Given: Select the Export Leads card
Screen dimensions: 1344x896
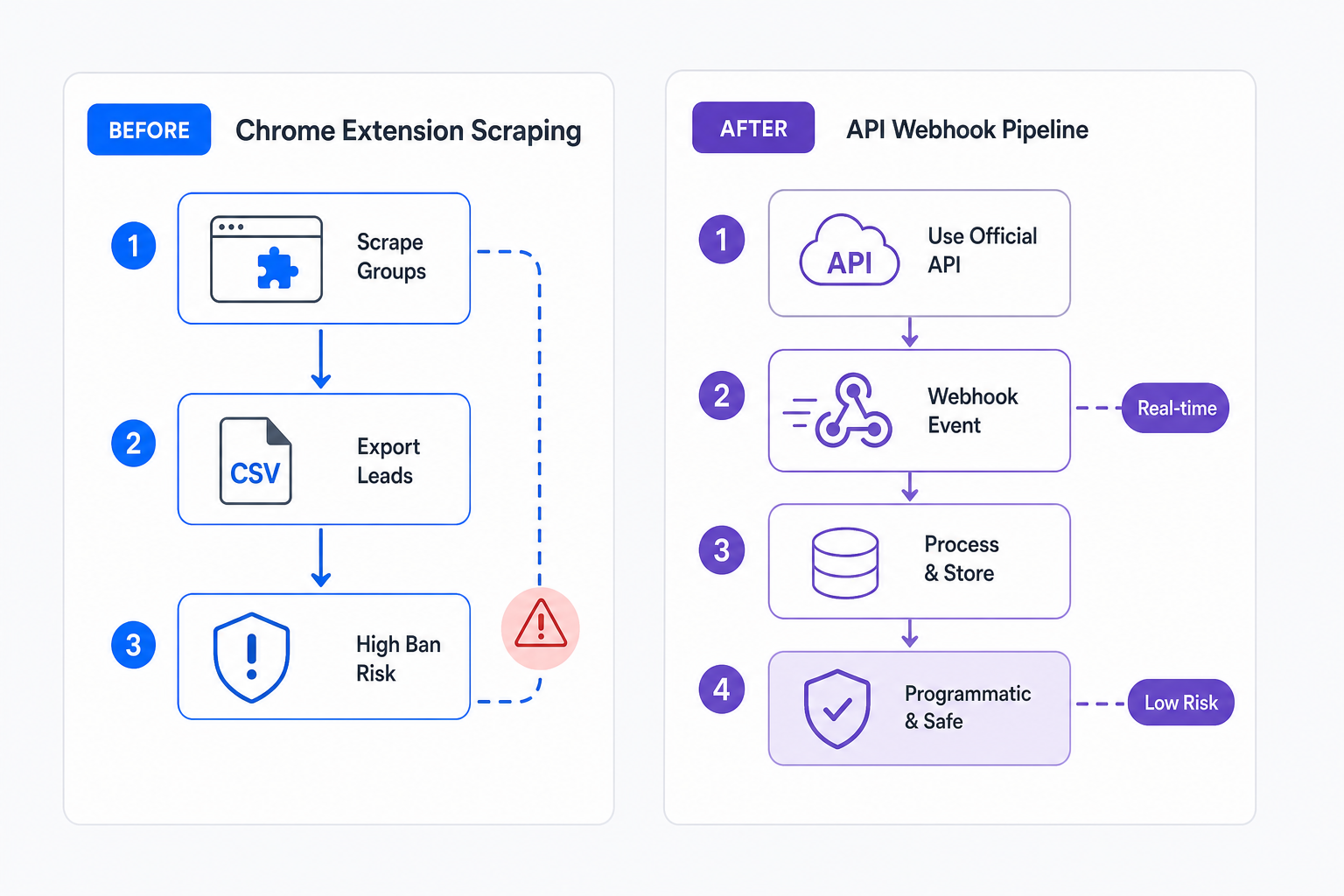Looking at the screenshot, I should (x=324, y=459).
